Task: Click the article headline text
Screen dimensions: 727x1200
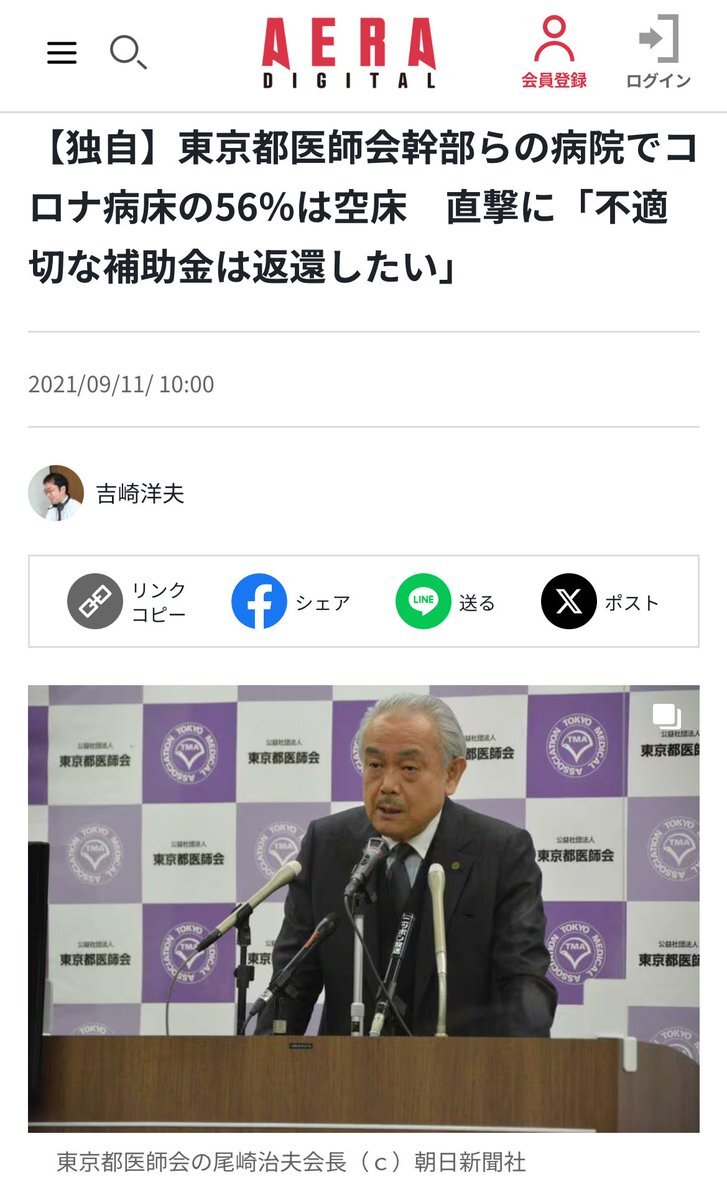Action: pos(363,209)
